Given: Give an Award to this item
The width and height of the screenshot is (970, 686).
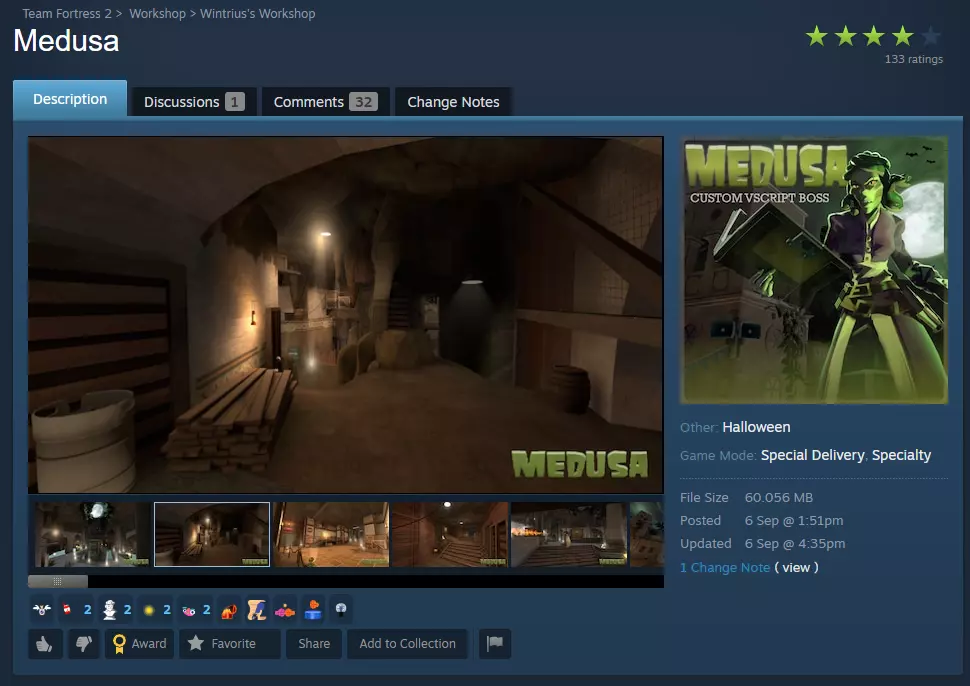Looking at the screenshot, I should 139,644.
